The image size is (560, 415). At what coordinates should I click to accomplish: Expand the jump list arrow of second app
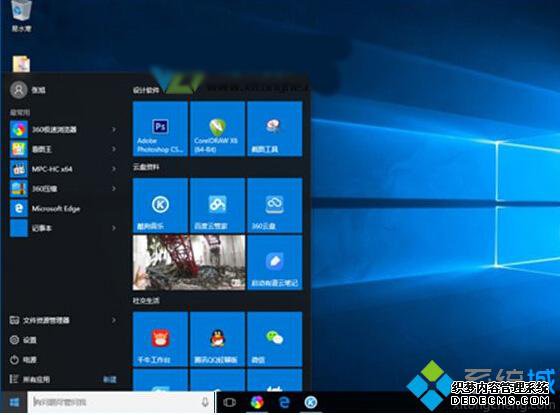coord(114,149)
